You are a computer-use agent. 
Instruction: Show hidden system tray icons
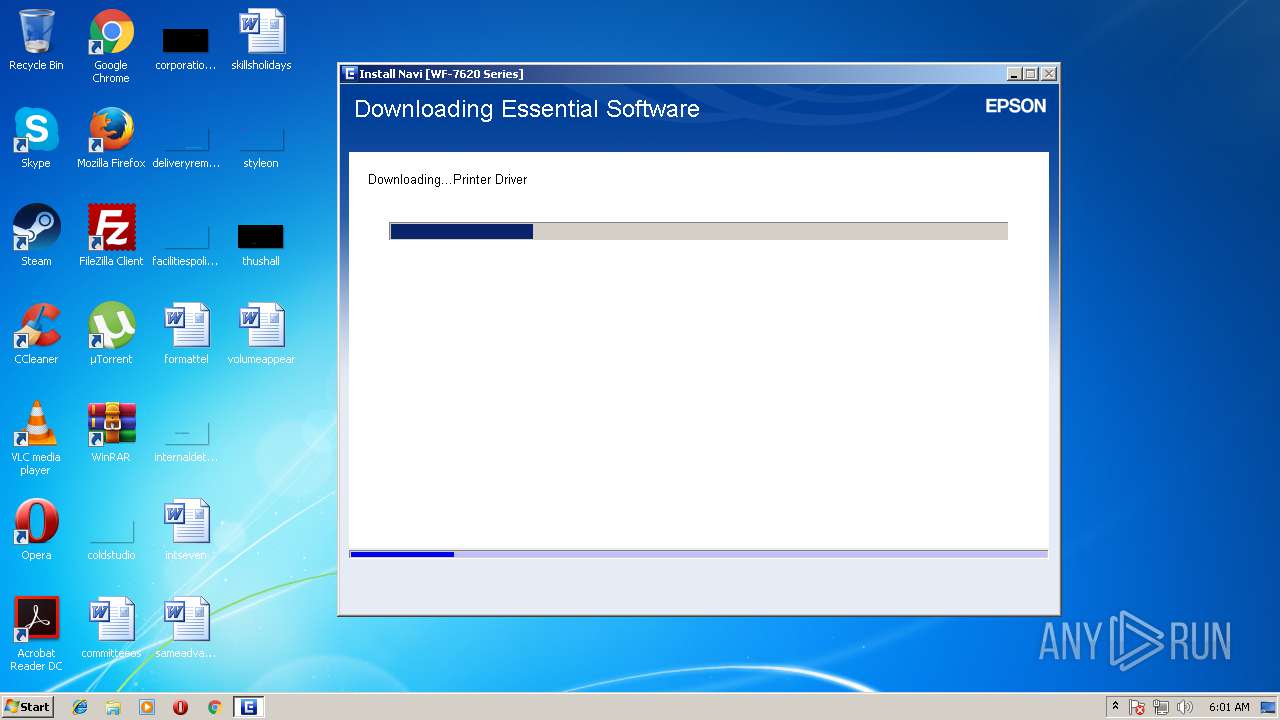[x=1115, y=707]
